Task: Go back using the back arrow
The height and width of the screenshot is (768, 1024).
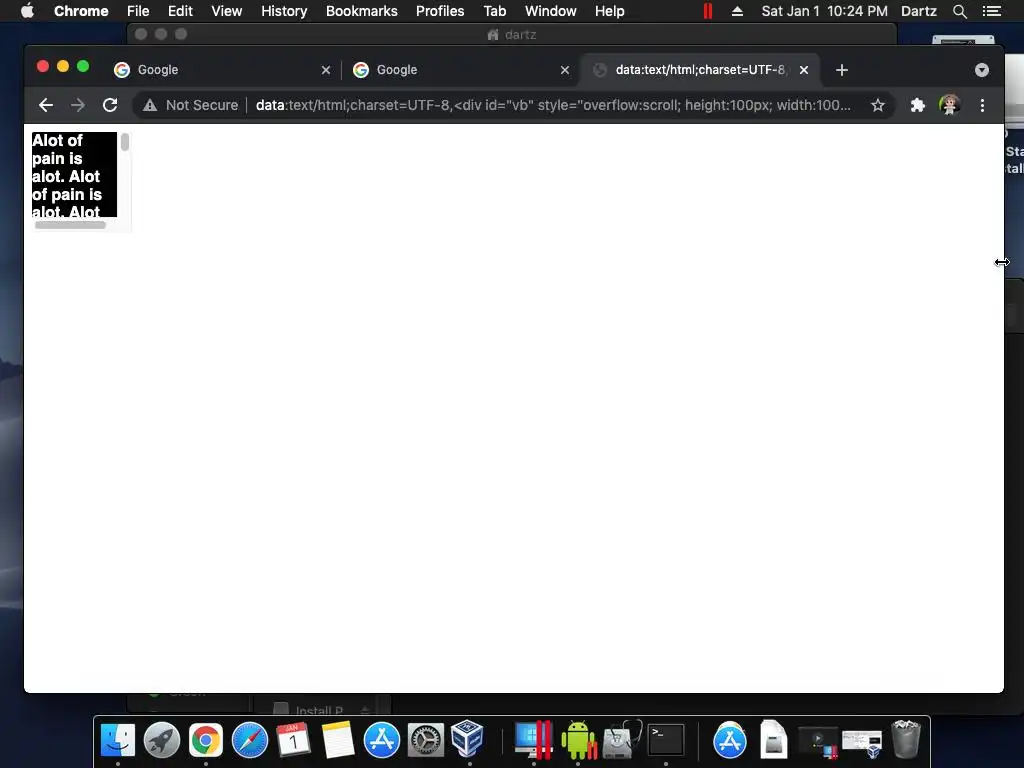Action: [46, 105]
